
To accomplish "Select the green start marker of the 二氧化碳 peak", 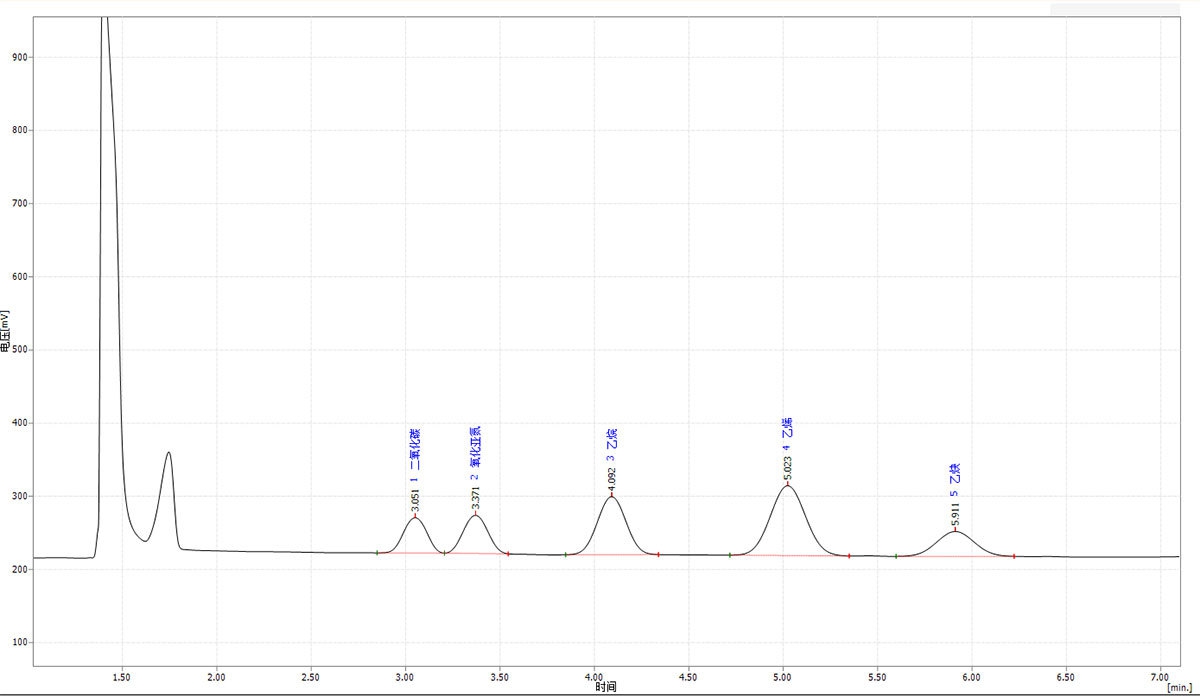I will (377, 552).
